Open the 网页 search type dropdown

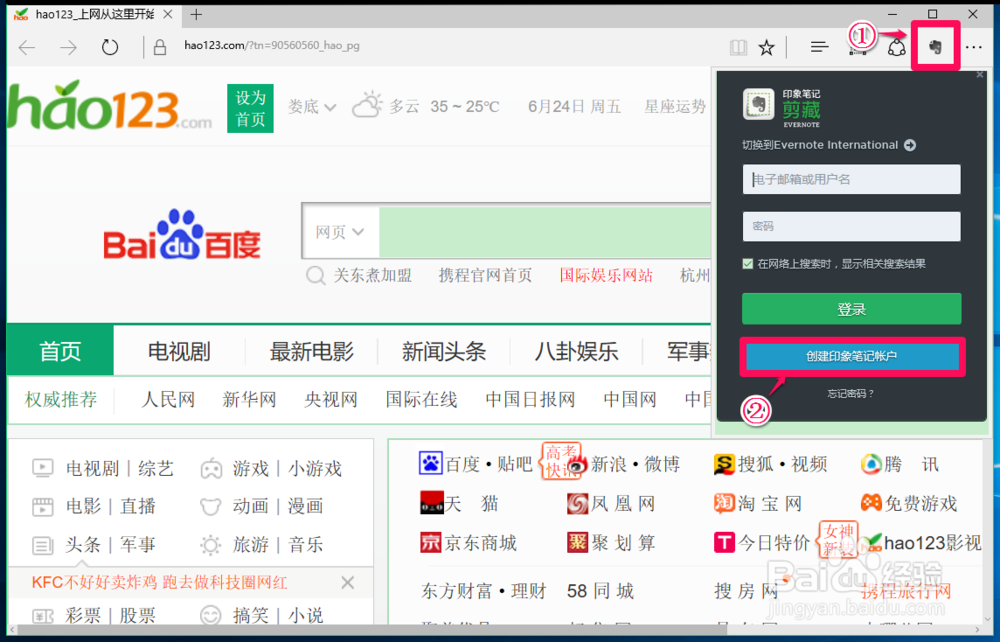point(339,232)
